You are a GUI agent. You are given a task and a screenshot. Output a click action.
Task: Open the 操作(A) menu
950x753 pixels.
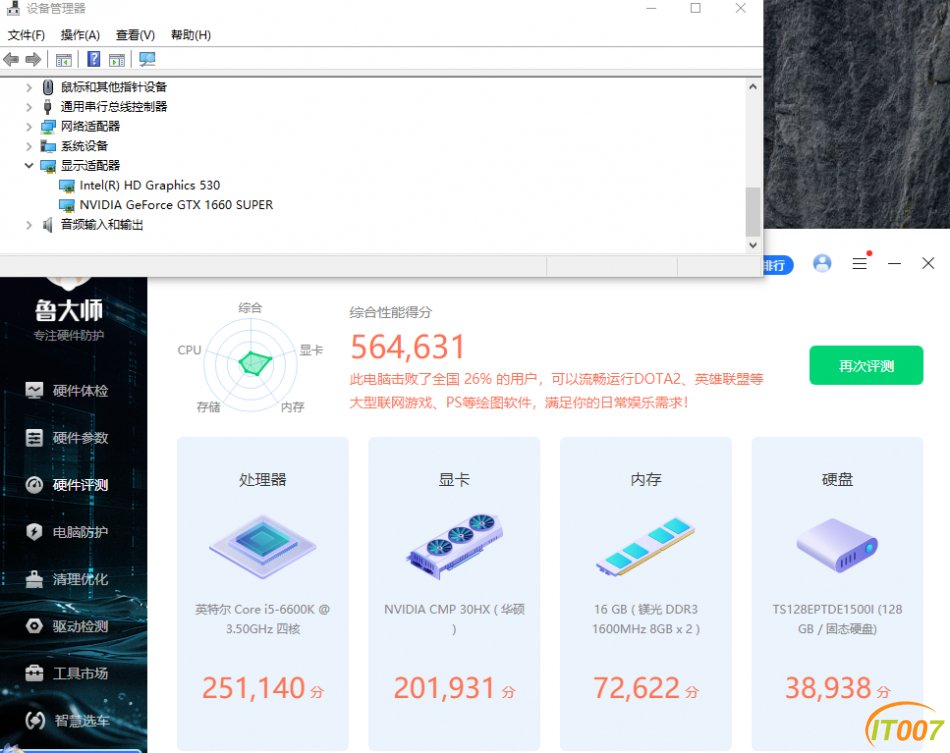click(80, 35)
